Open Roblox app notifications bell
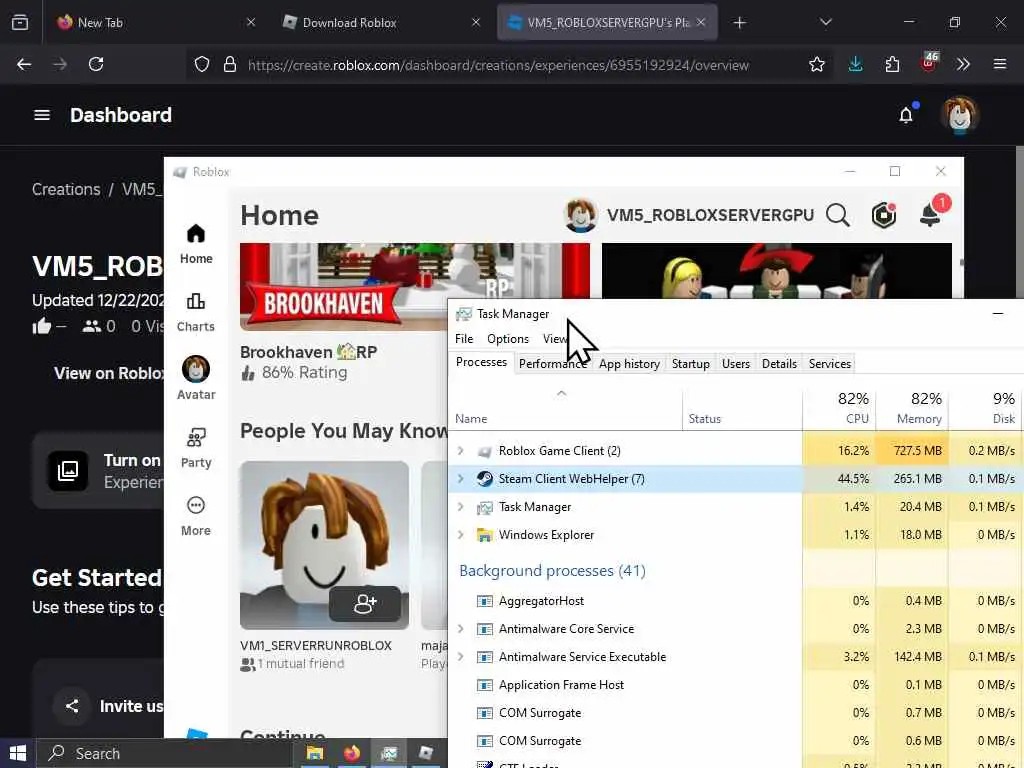The image size is (1024, 768). point(931,214)
